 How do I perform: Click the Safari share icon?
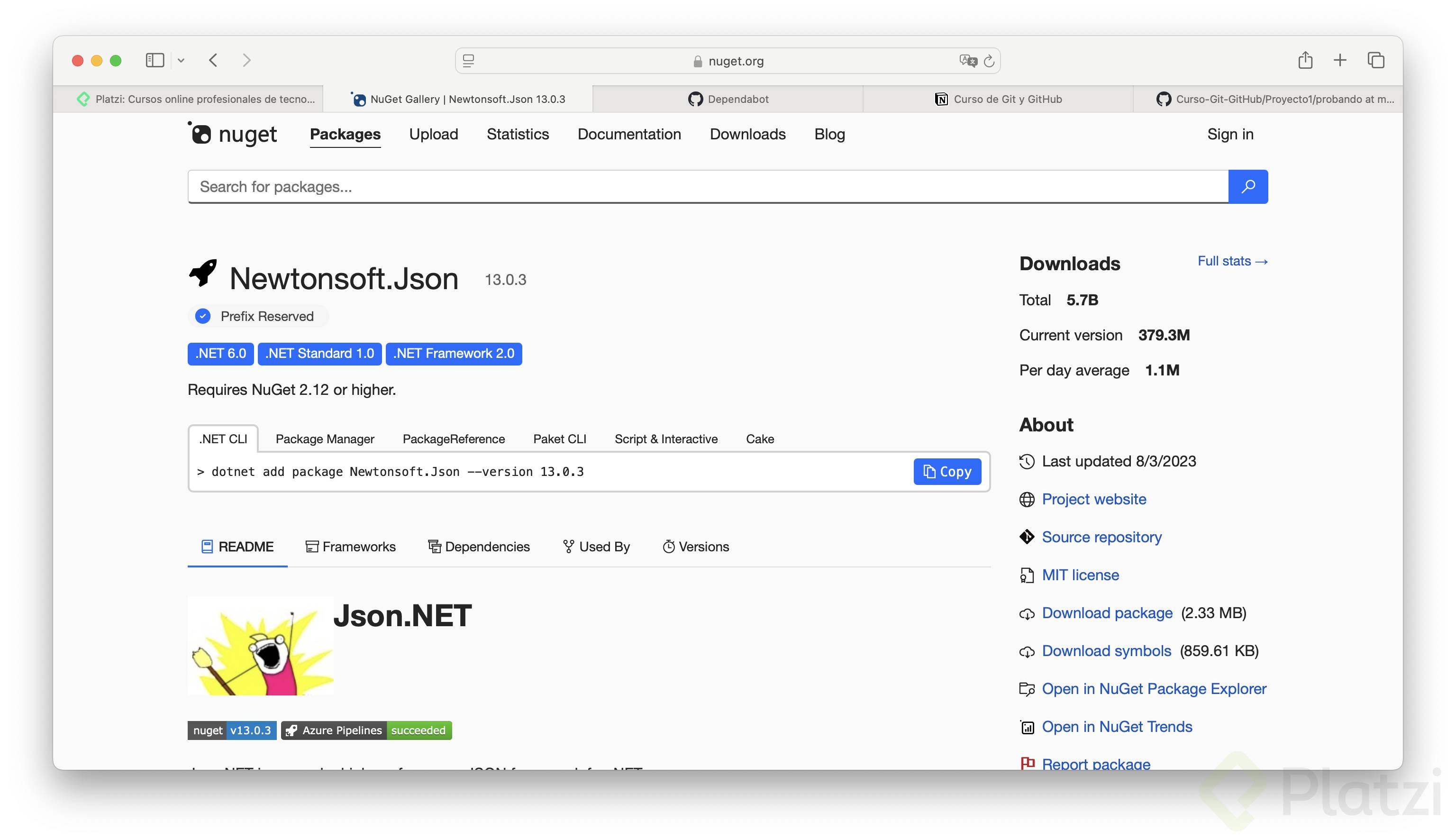(1305, 60)
